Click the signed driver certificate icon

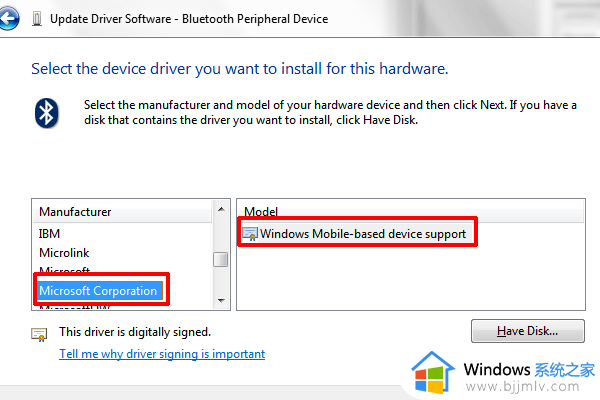coord(39,335)
